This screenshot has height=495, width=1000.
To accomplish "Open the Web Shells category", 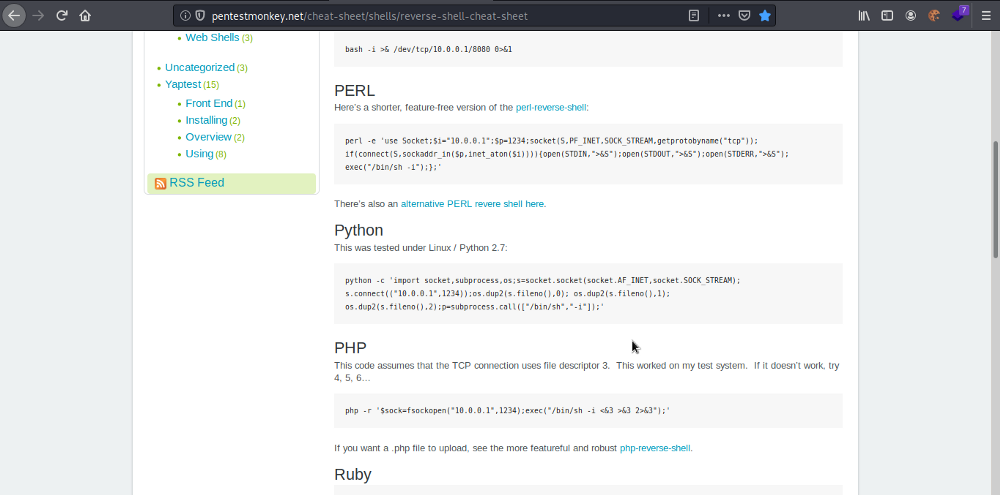I will [x=212, y=38].
